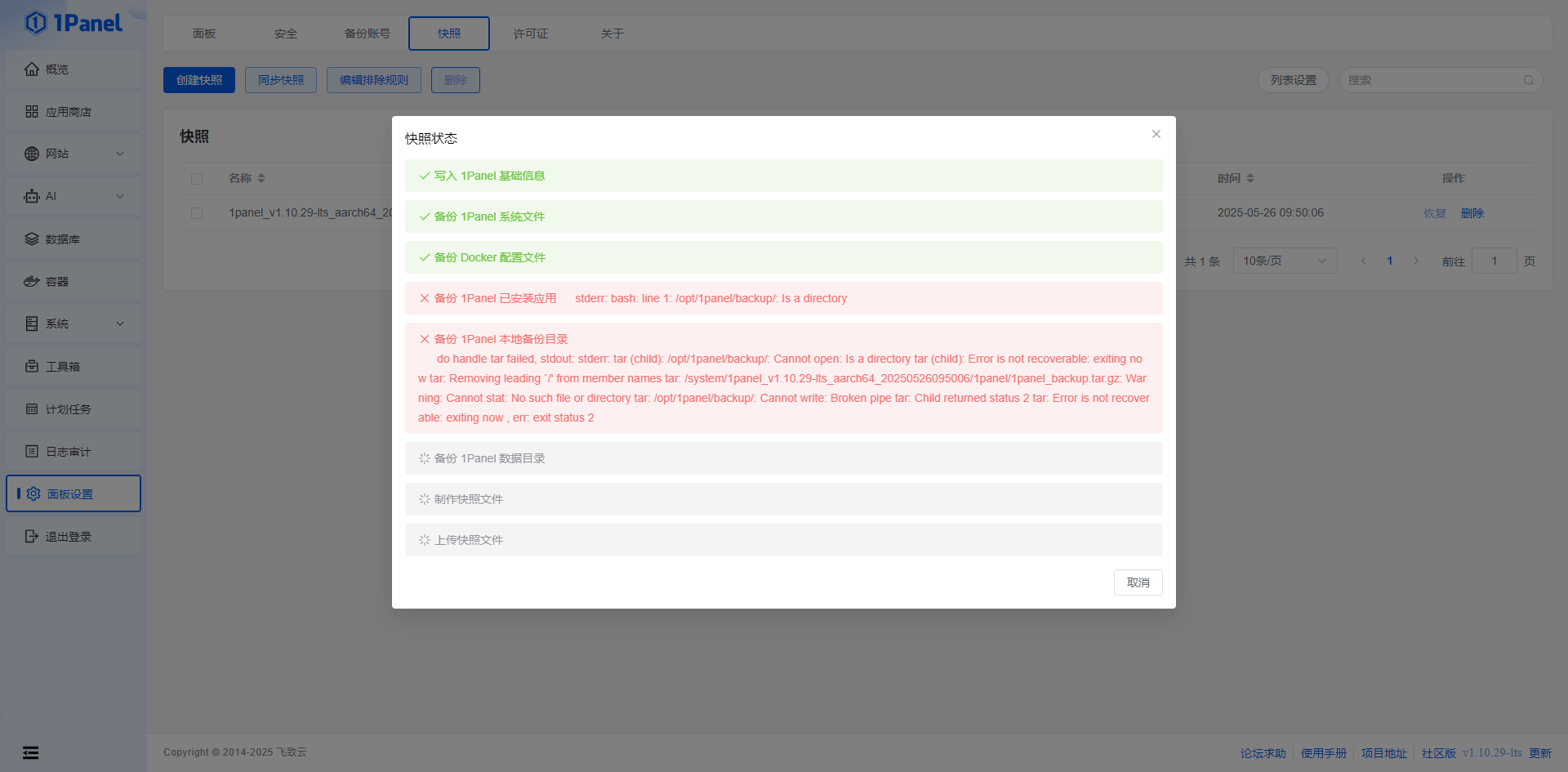This screenshot has width=1568, height=772.
Task: Click the 工具箱 toolbox icon
Action: (x=32, y=366)
